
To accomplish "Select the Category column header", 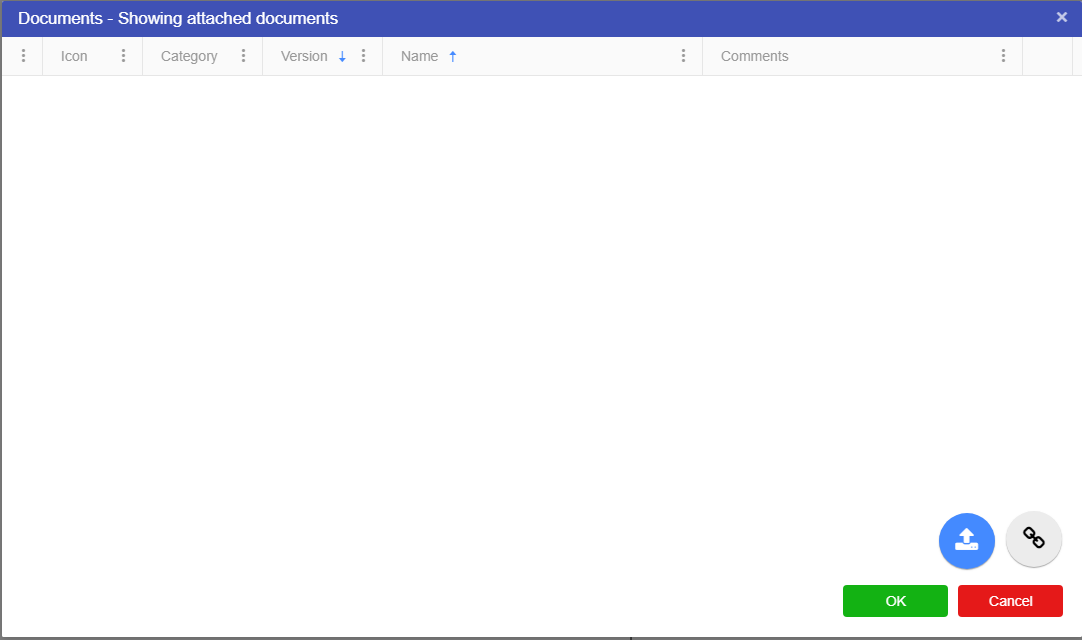I will point(189,56).
